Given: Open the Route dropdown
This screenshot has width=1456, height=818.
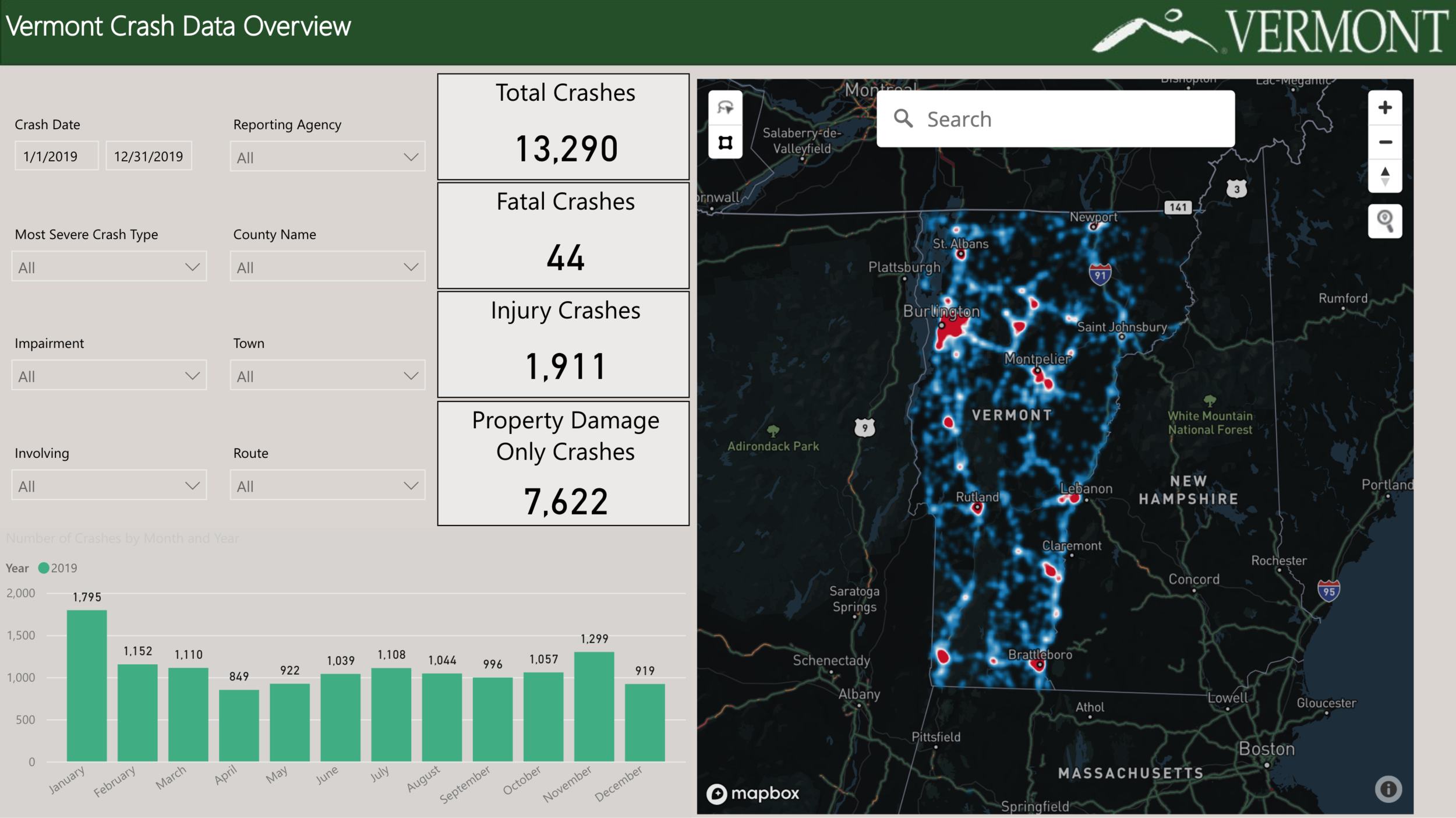Looking at the screenshot, I should pos(327,485).
